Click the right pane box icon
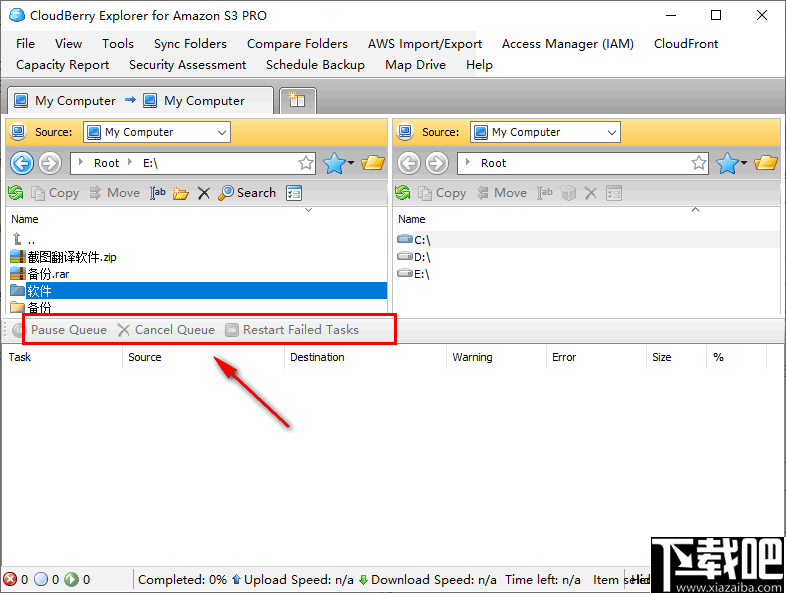 (x=568, y=193)
